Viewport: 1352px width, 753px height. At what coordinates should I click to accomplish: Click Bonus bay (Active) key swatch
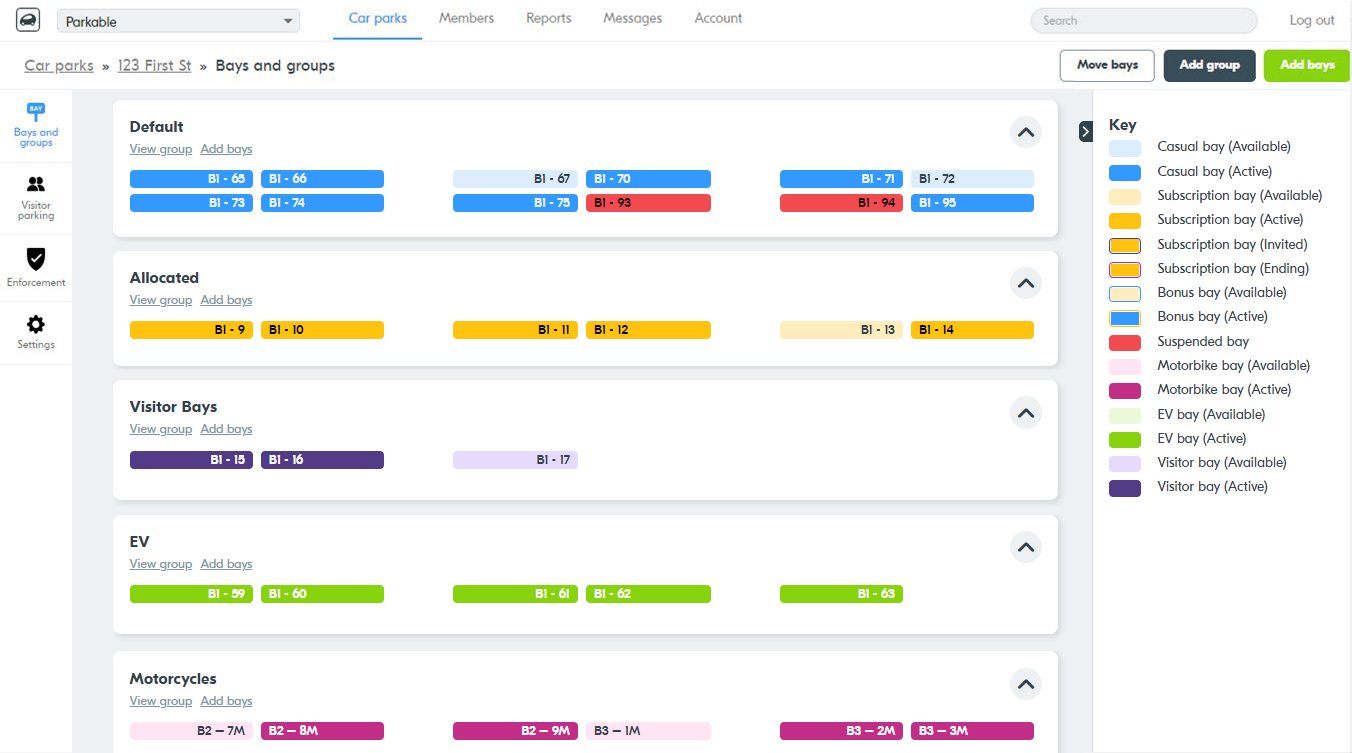[1125, 318]
